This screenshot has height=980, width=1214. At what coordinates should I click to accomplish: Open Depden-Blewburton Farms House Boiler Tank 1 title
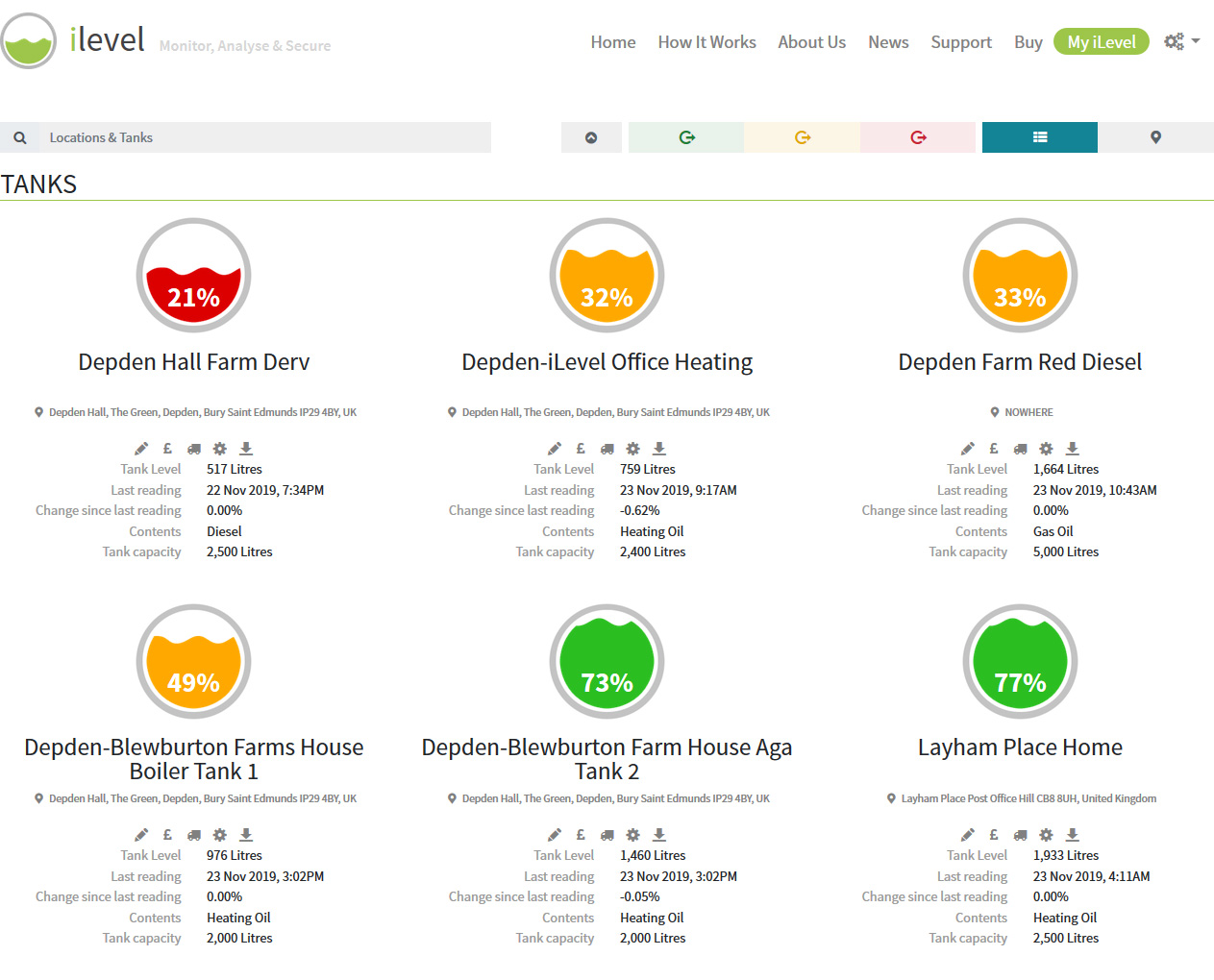(194, 759)
